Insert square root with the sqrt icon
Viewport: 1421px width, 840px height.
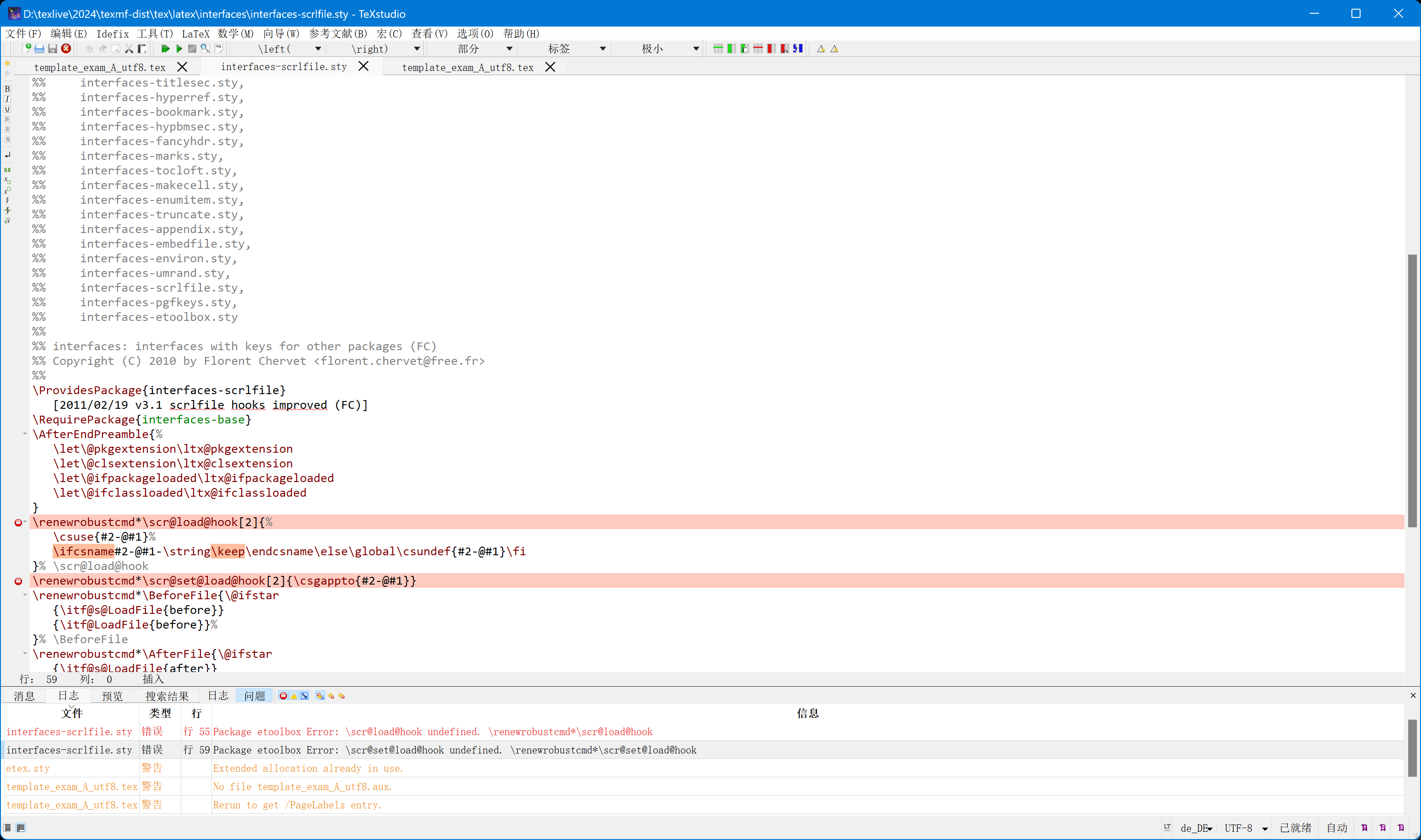[7, 221]
